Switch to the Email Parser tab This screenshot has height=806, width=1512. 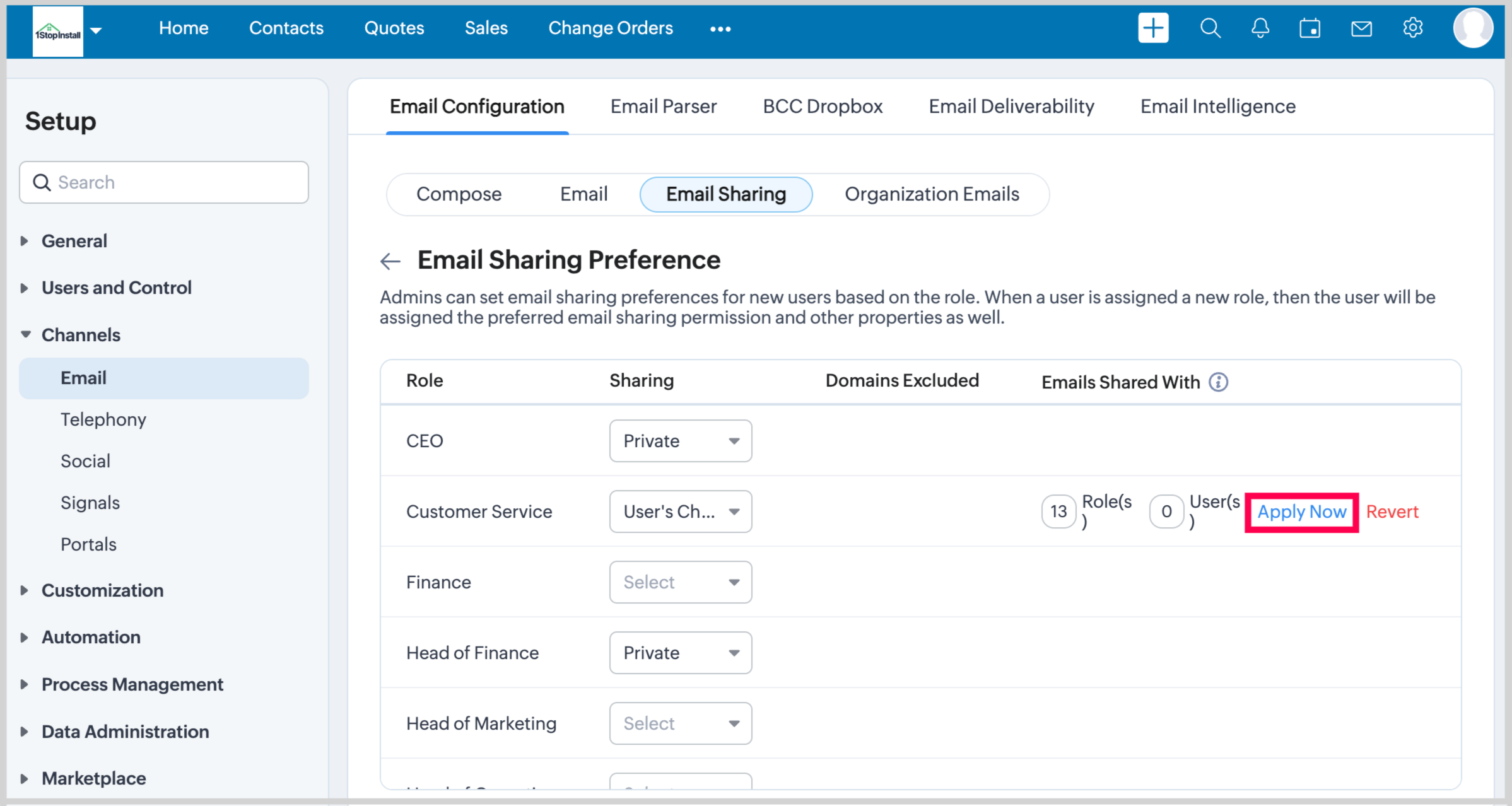click(663, 107)
